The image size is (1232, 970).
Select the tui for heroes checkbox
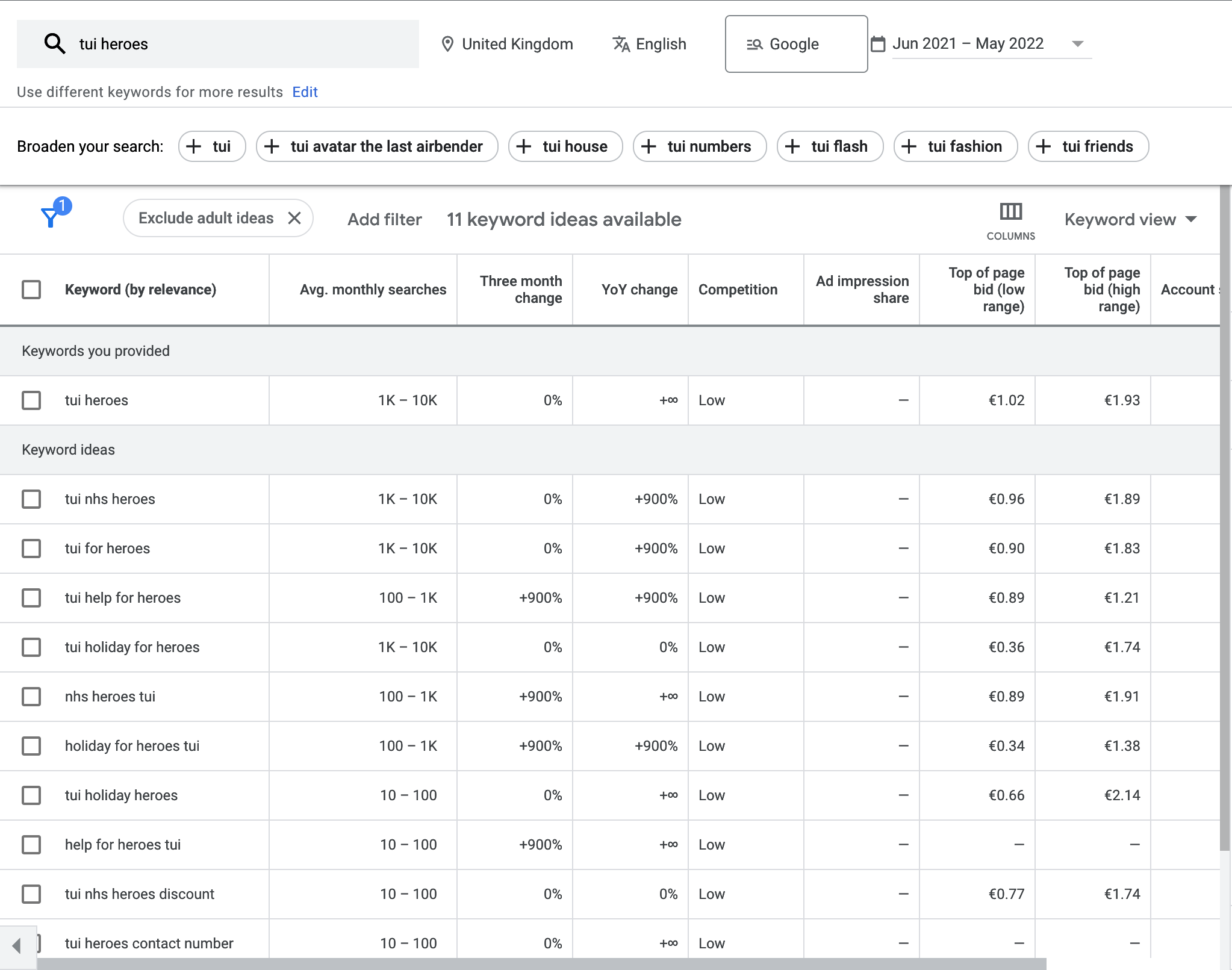click(31, 548)
